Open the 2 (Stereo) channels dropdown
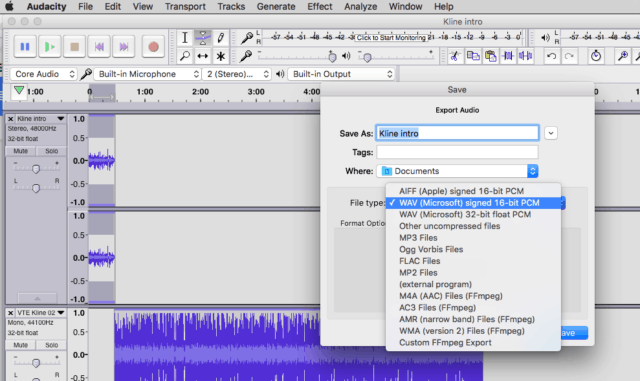Screen dimensions: 640x381 237,74
